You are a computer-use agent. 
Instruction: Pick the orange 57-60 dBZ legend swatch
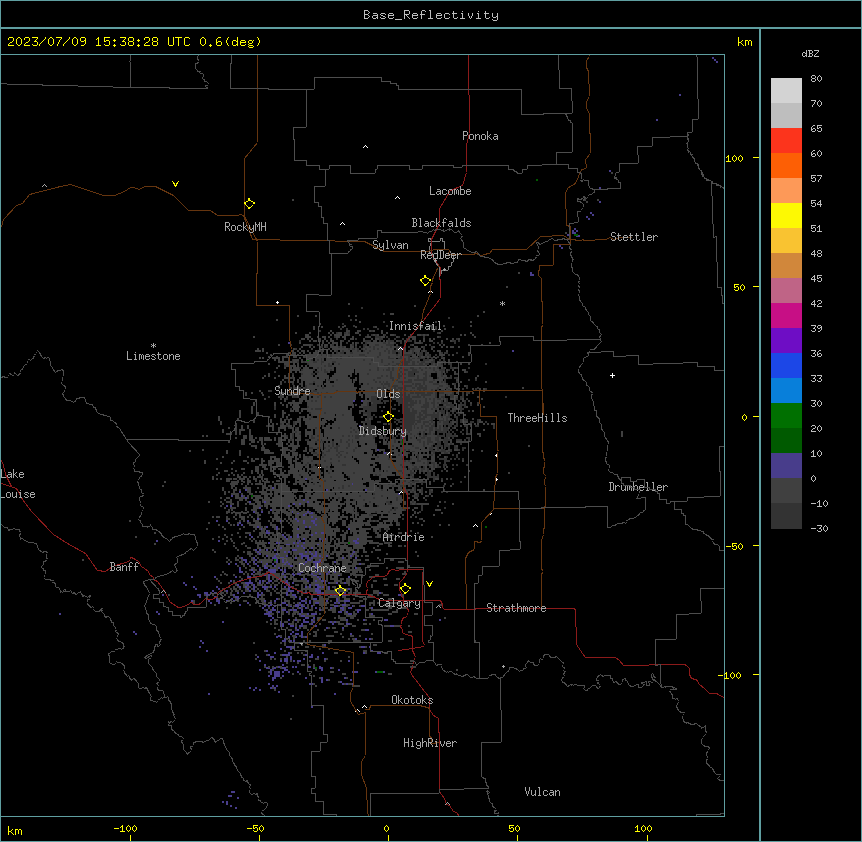[x=786, y=165]
